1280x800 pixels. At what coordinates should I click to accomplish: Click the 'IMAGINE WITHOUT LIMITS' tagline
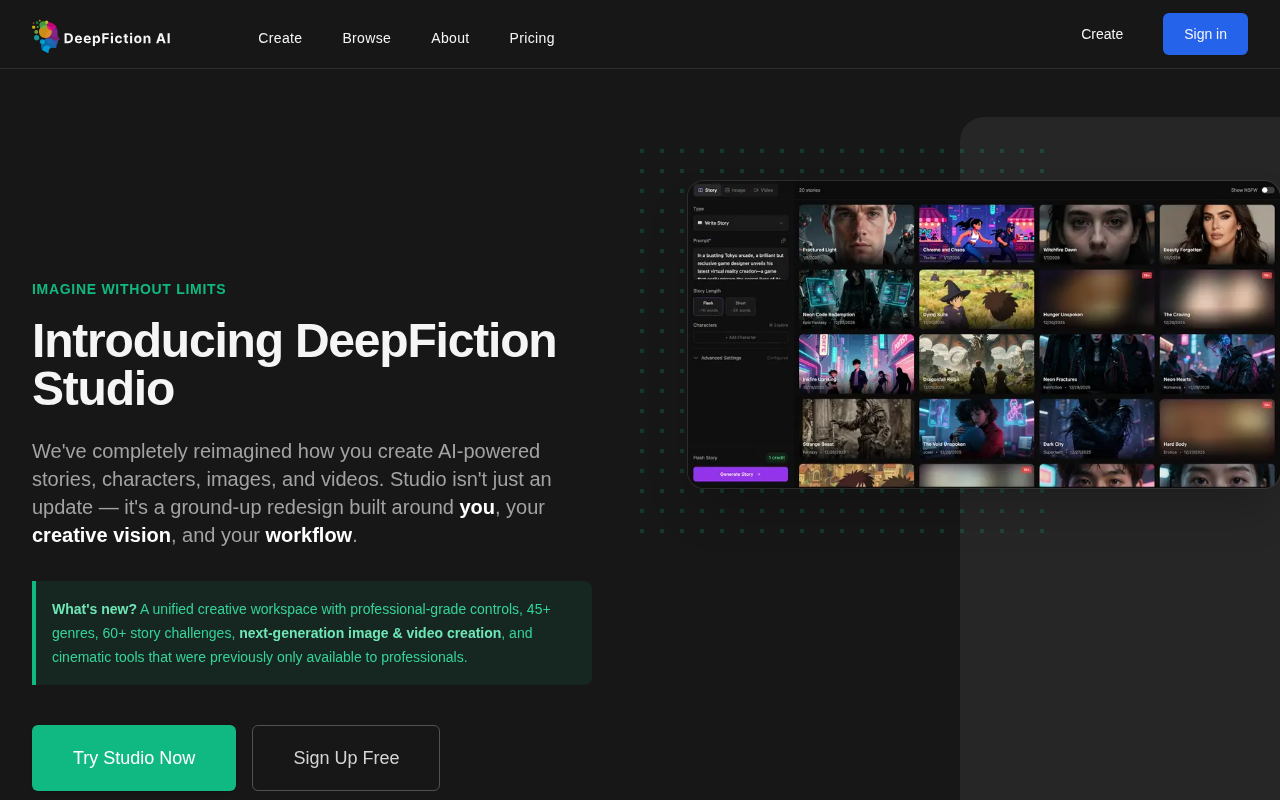coord(129,289)
